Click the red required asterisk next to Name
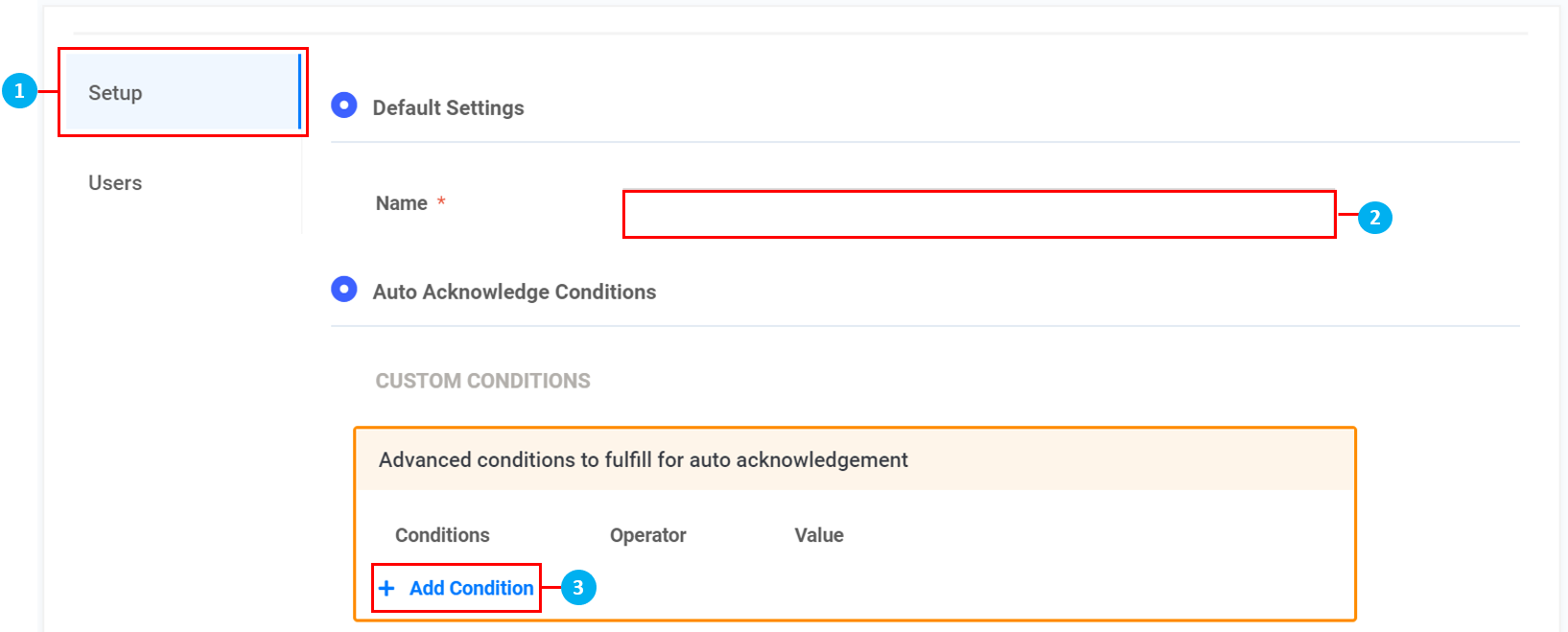This screenshot has width=1568, height=632. [441, 202]
